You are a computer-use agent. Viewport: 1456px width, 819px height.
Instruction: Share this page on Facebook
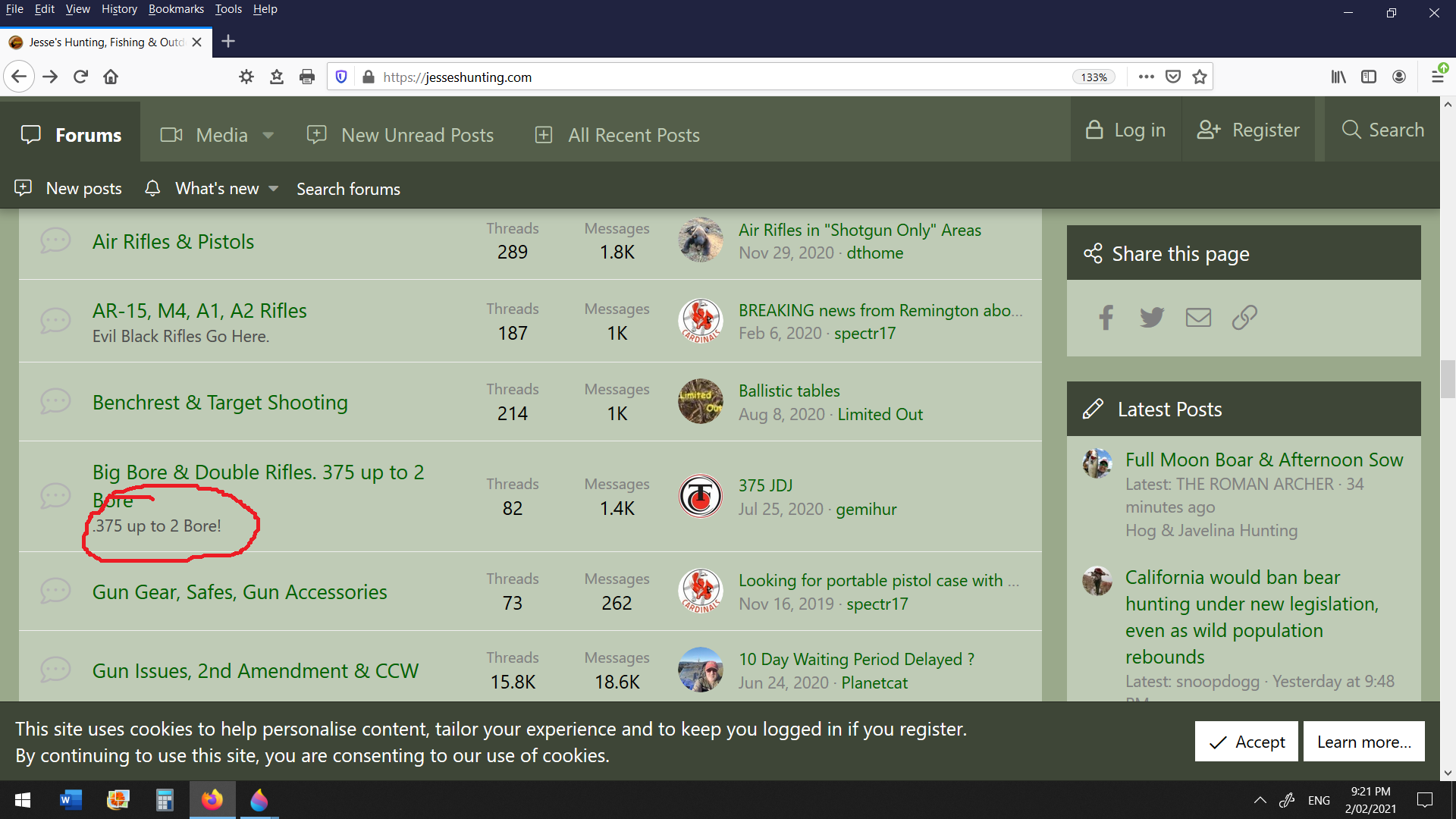(x=1106, y=318)
